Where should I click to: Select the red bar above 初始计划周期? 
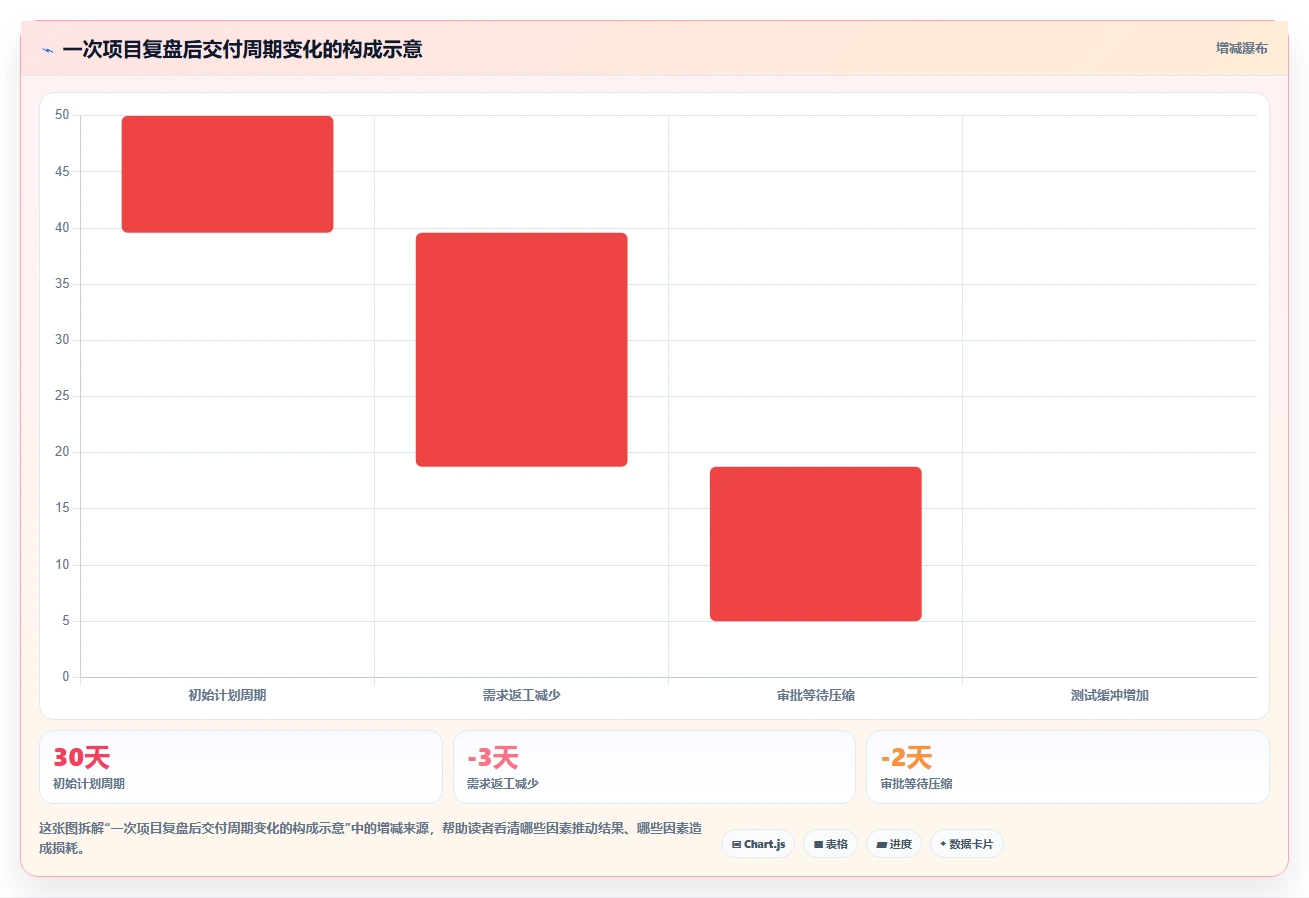227,174
